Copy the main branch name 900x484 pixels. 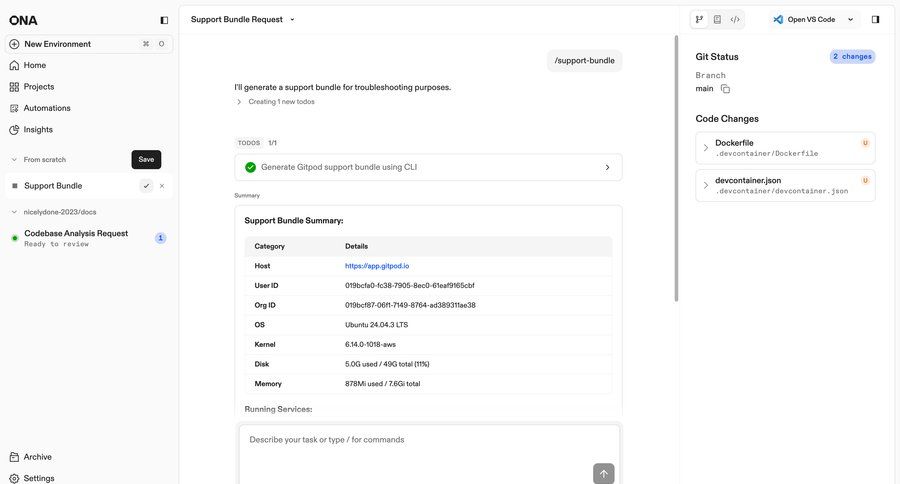(726, 88)
